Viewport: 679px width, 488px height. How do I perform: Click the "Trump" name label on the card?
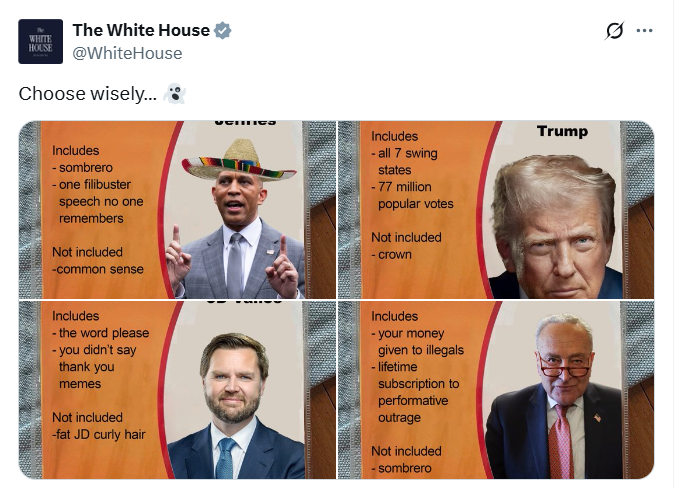click(562, 131)
